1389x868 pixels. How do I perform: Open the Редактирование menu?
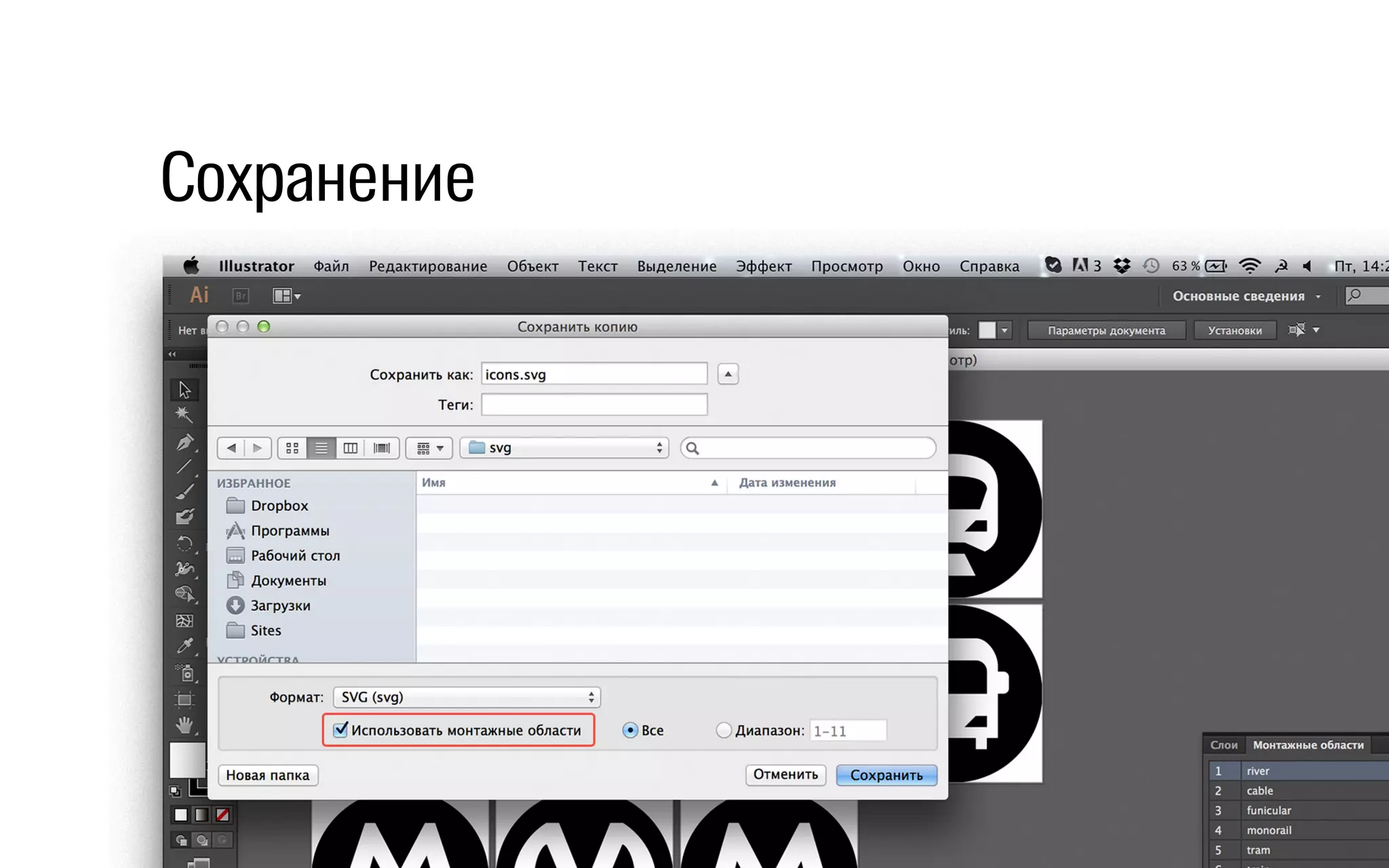click(428, 266)
